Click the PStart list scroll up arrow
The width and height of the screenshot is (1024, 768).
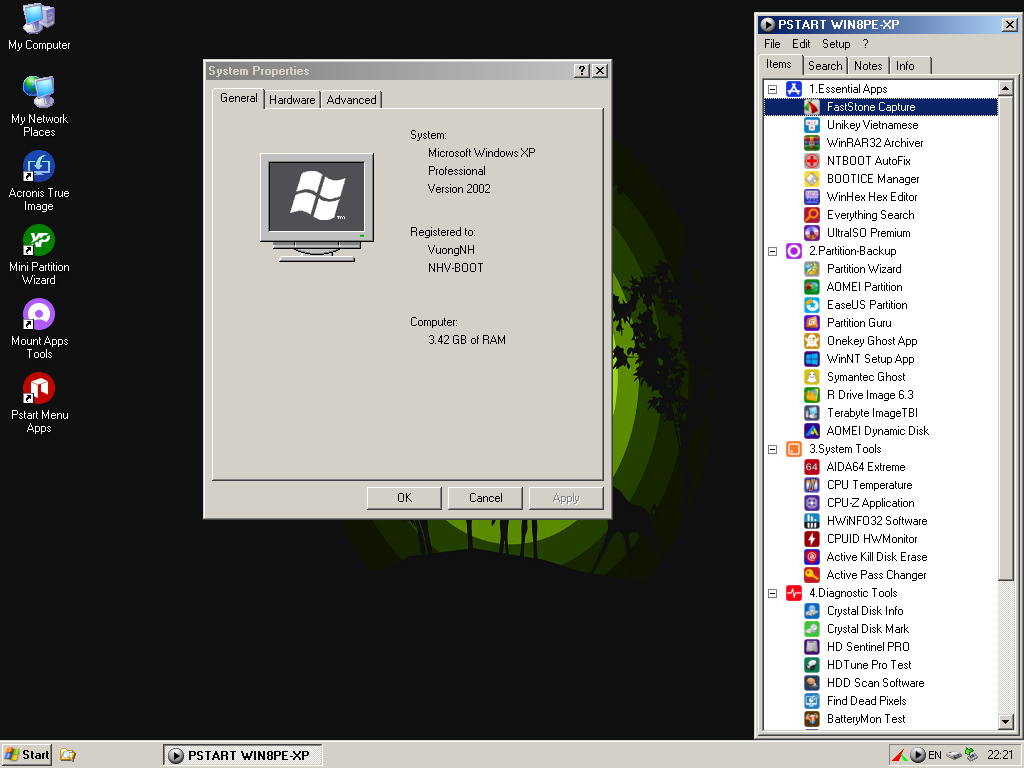pos(1006,88)
